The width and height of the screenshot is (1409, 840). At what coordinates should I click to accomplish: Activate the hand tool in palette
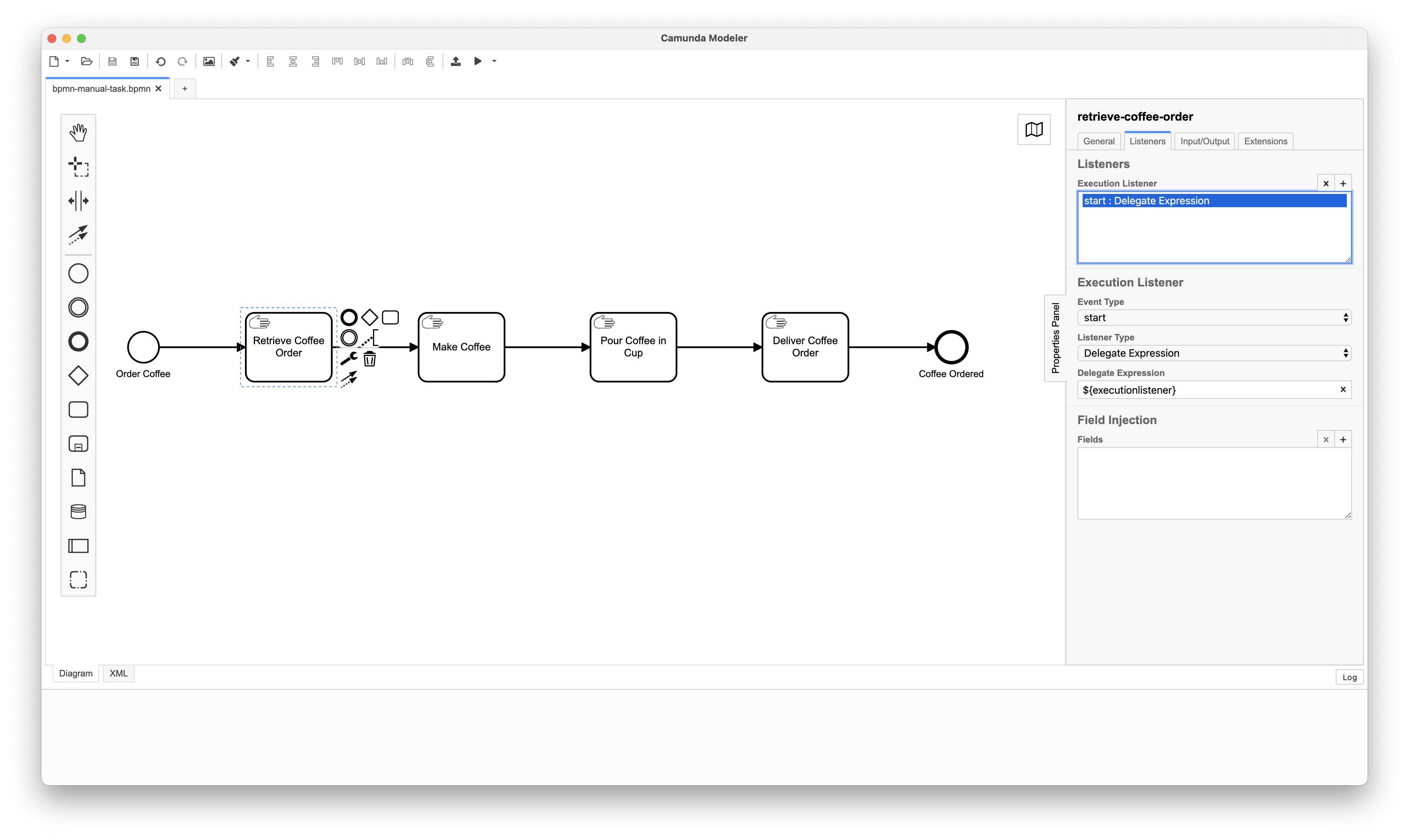coord(78,132)
